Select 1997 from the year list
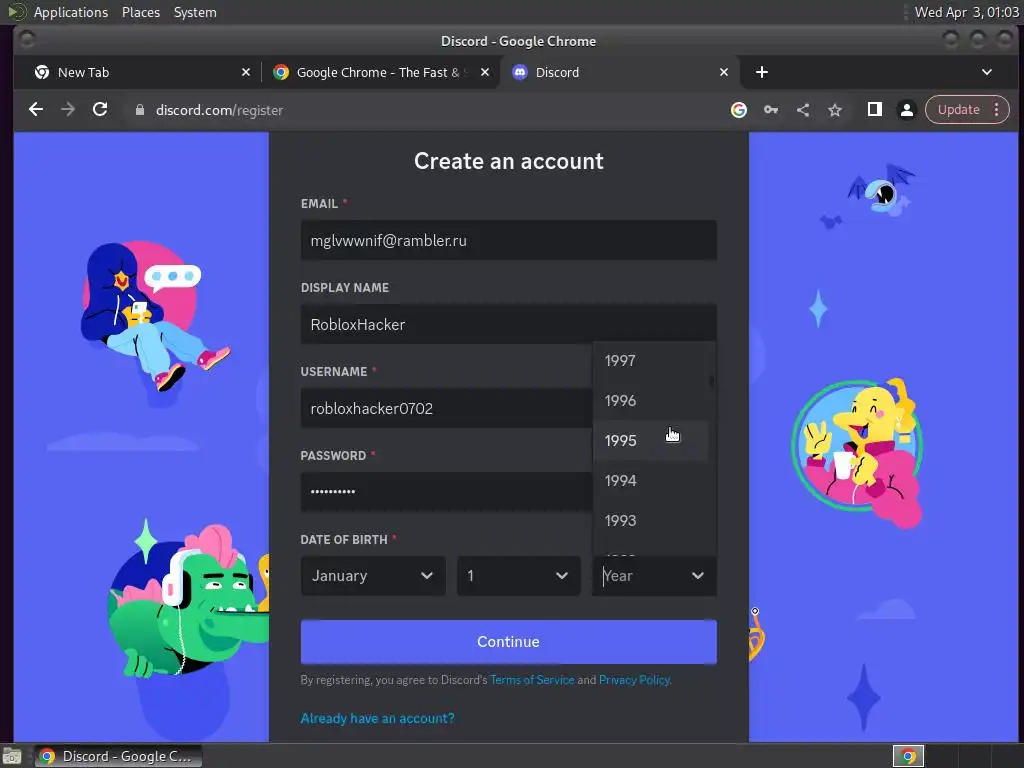1024x768 pixels. tap(650, 360)
